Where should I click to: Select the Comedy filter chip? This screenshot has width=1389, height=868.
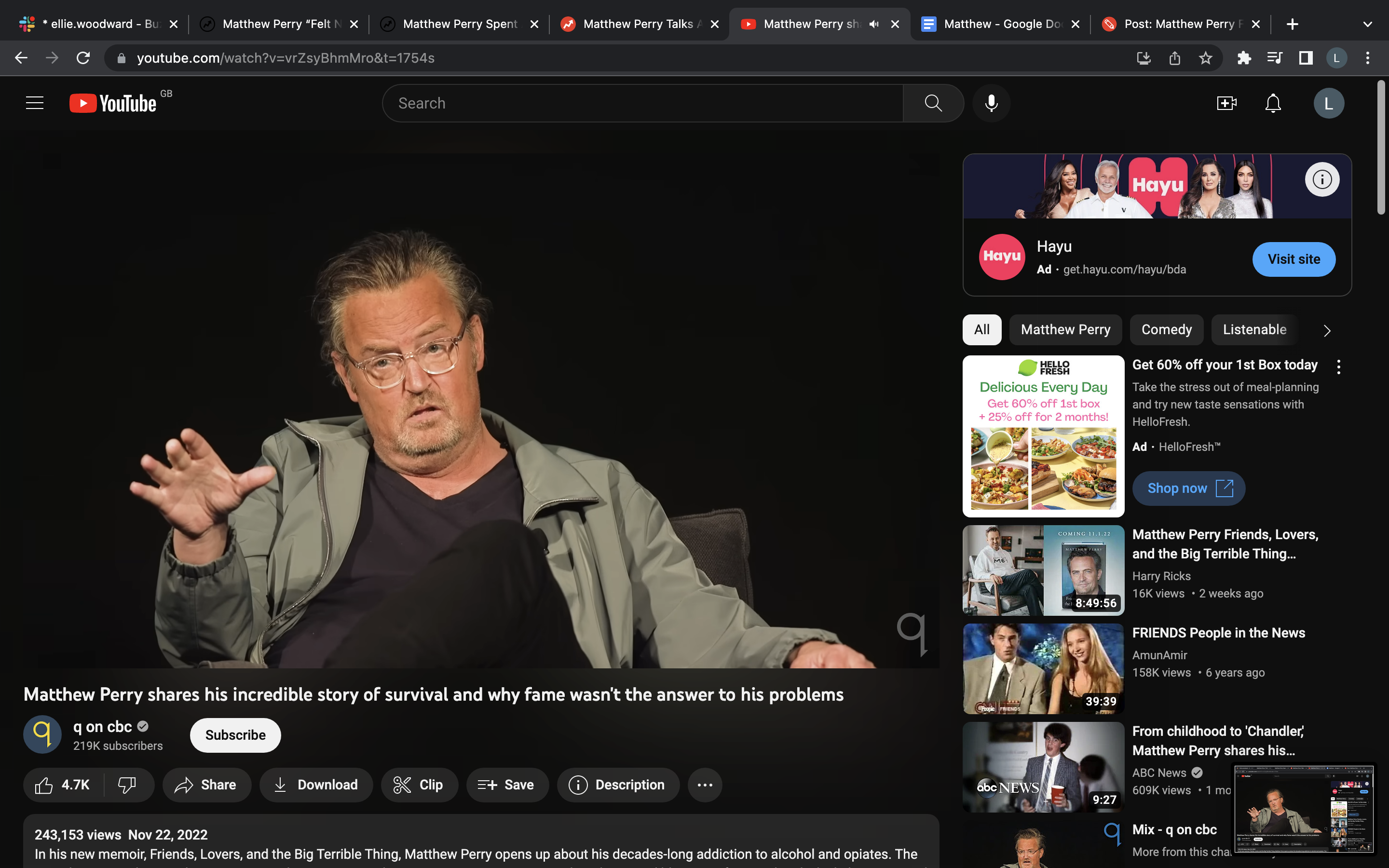point(1166,329)
